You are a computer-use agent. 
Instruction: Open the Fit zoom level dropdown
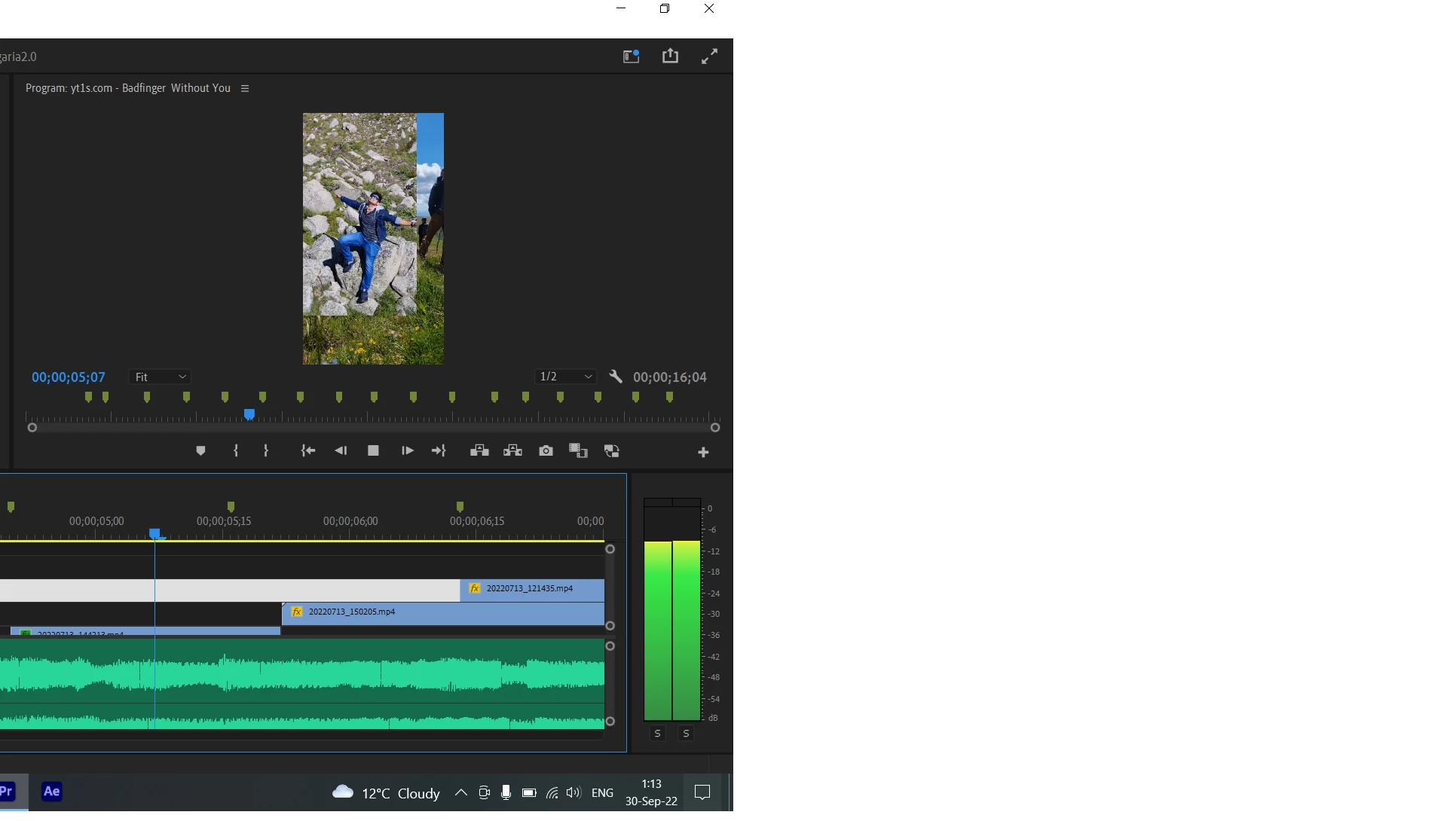pyautogui.click(x=160, y=377)
